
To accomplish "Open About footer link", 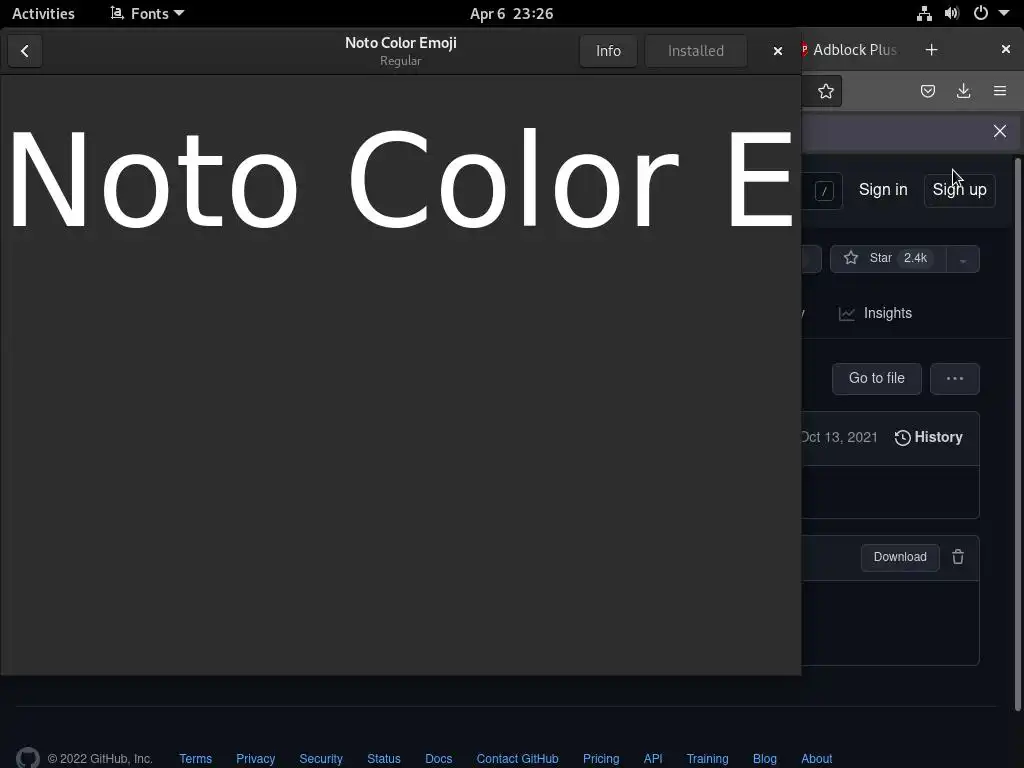I will pyautogui.click(x=816, y=759).
